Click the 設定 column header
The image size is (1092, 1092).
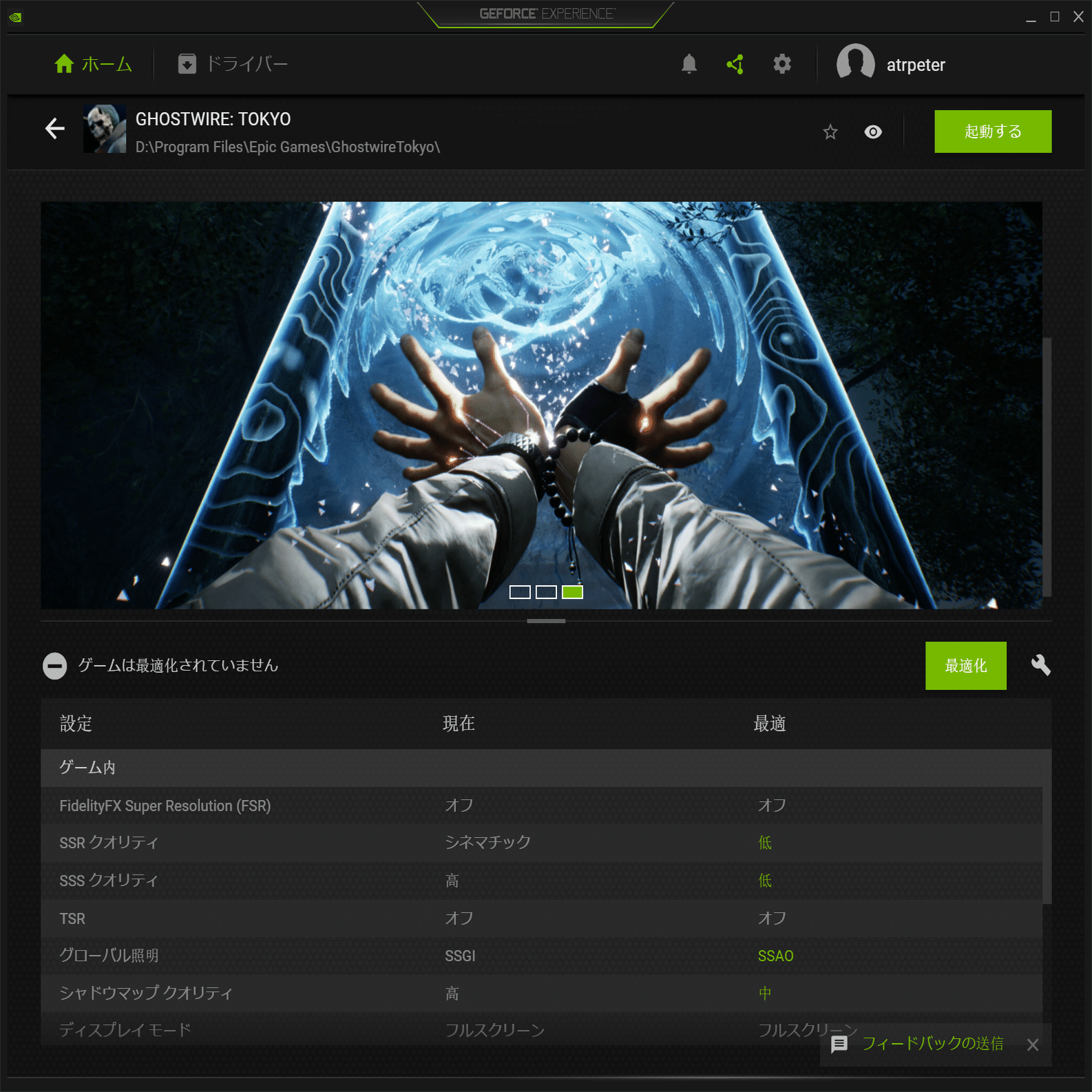[76, 724]
